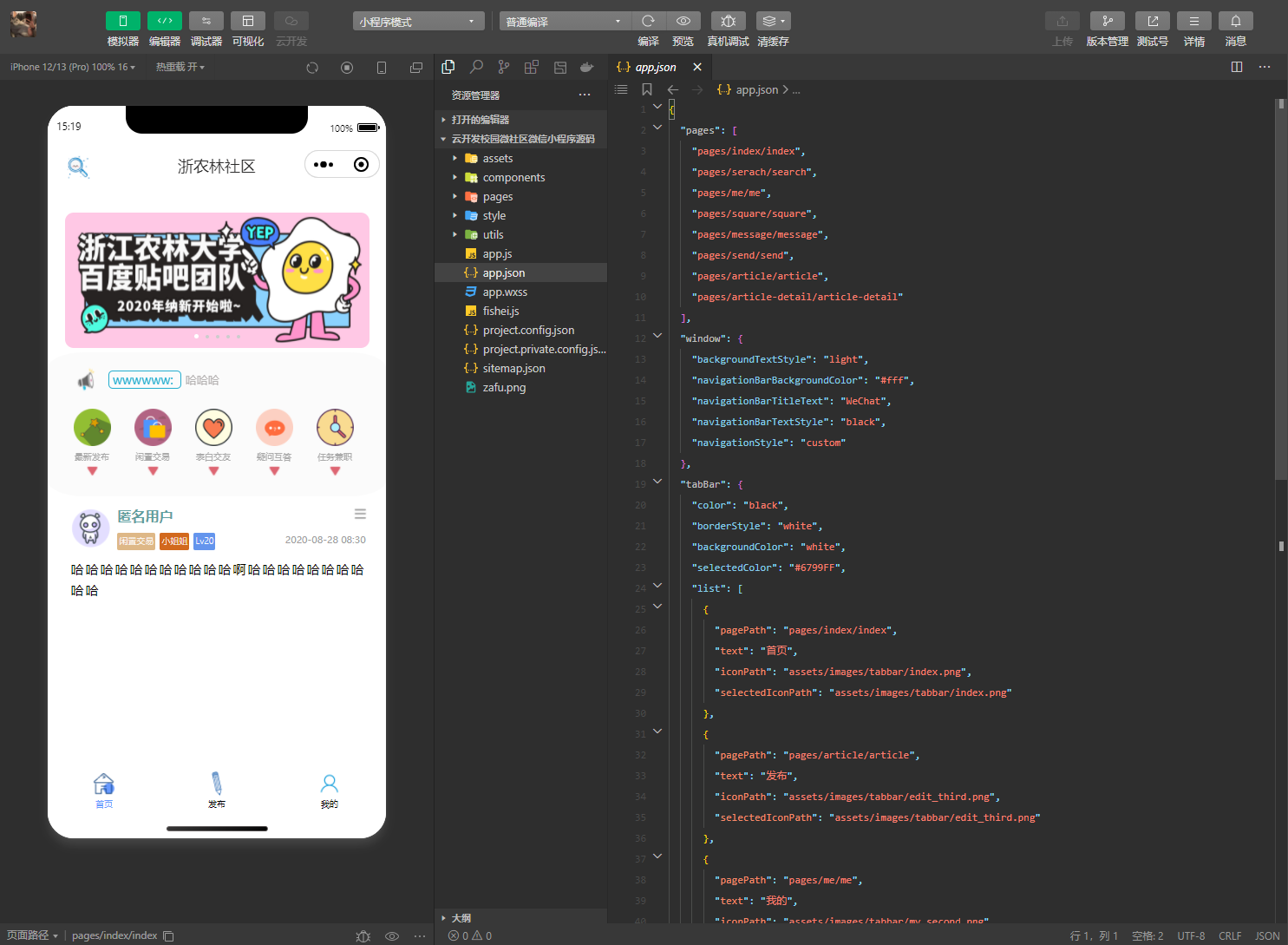
Task: Expand the components folder
Action: pyautogui.click(x=513, y=178)
